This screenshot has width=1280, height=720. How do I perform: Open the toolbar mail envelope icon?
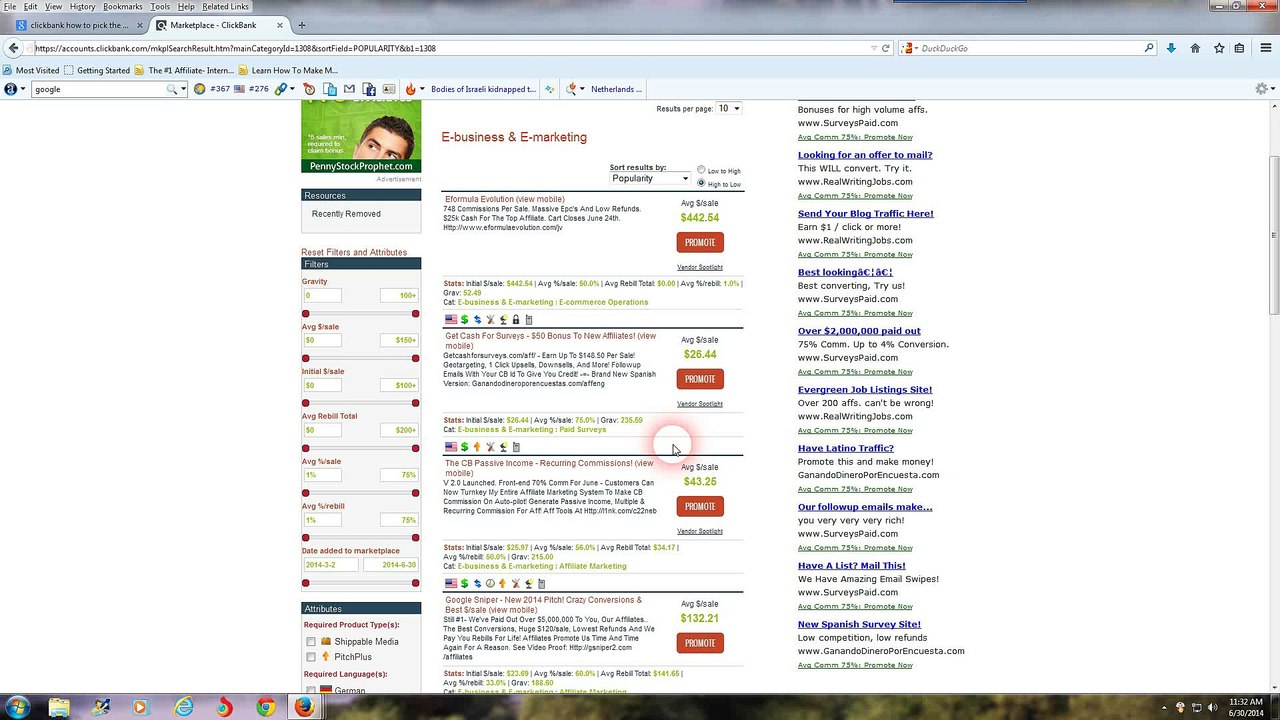349,89
